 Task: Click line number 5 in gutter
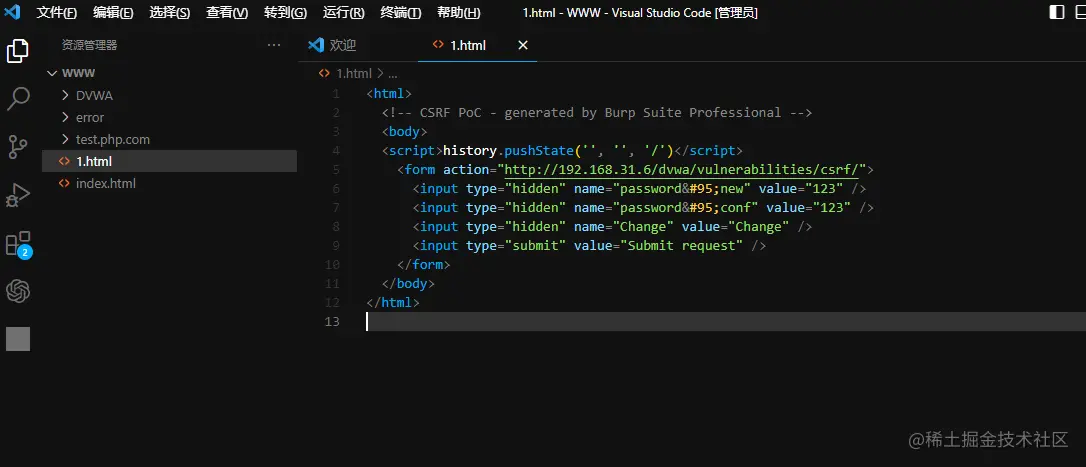[336, 170]
